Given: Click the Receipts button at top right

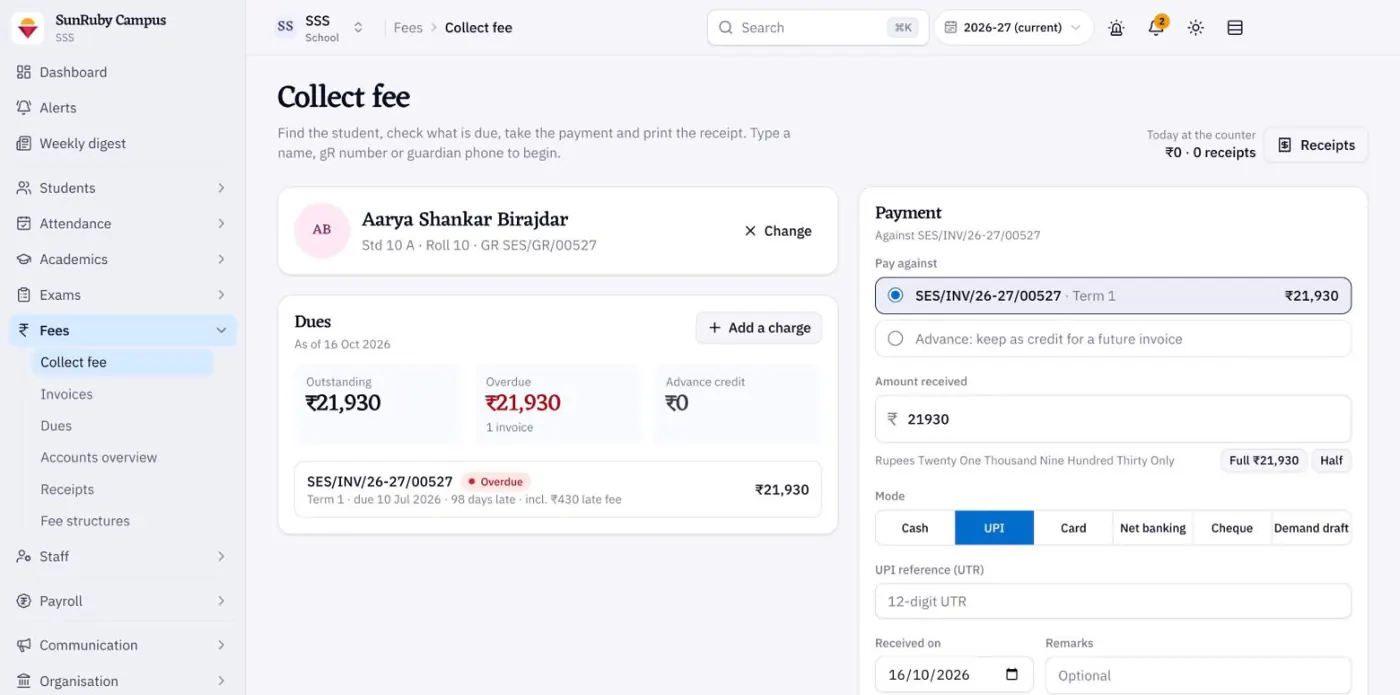Looking at the screenshot, I should [1316, 145].
